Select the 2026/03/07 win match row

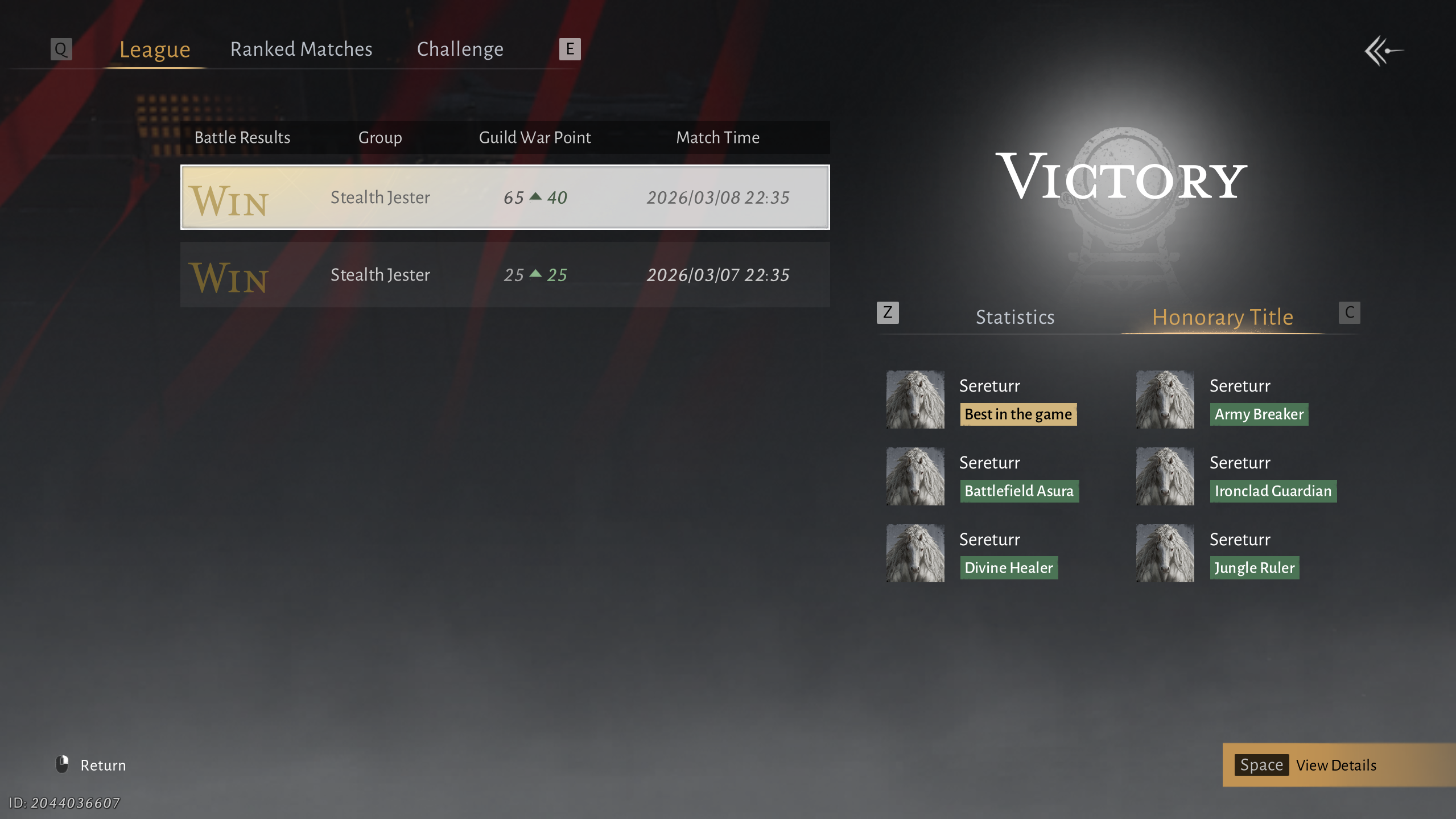(x=505, y=275)
